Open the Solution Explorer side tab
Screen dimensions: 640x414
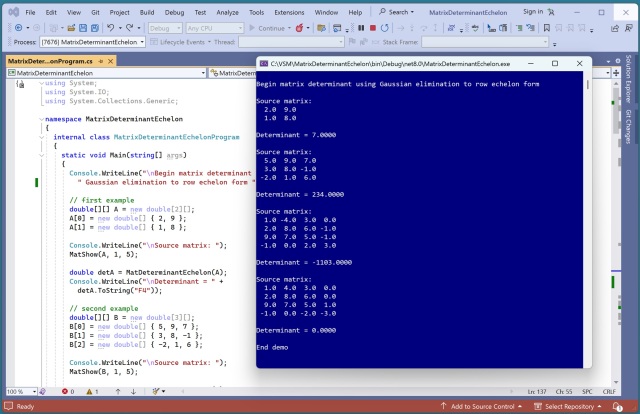click(628, 78)
